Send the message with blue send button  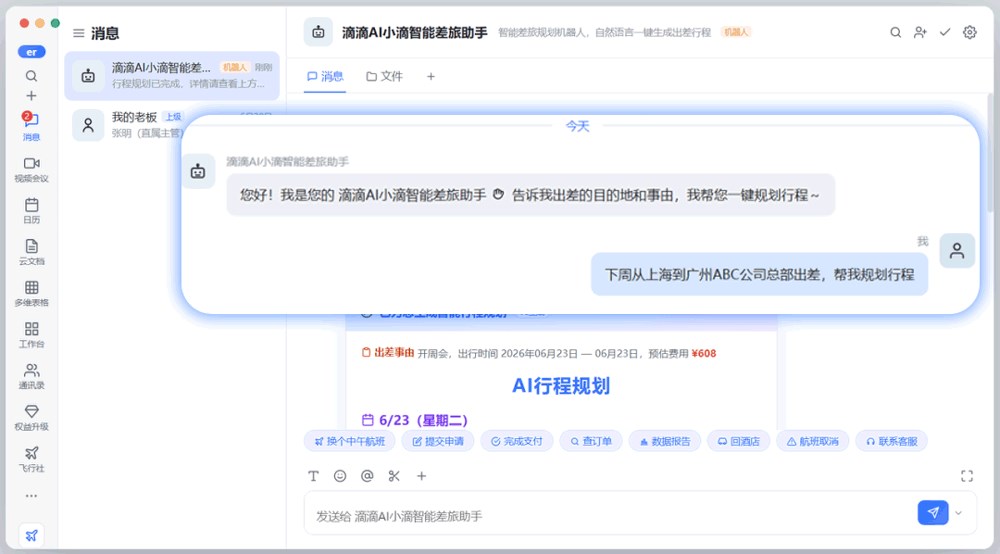[932, 513]
